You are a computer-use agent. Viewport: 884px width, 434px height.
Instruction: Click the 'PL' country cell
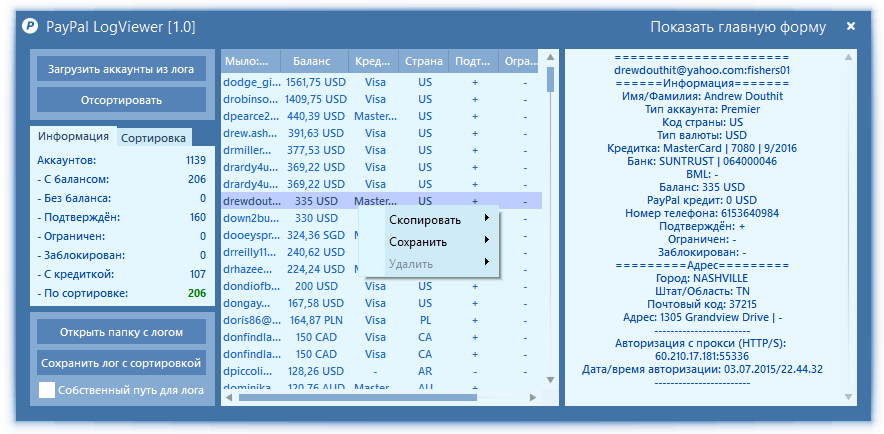[425, 320]
